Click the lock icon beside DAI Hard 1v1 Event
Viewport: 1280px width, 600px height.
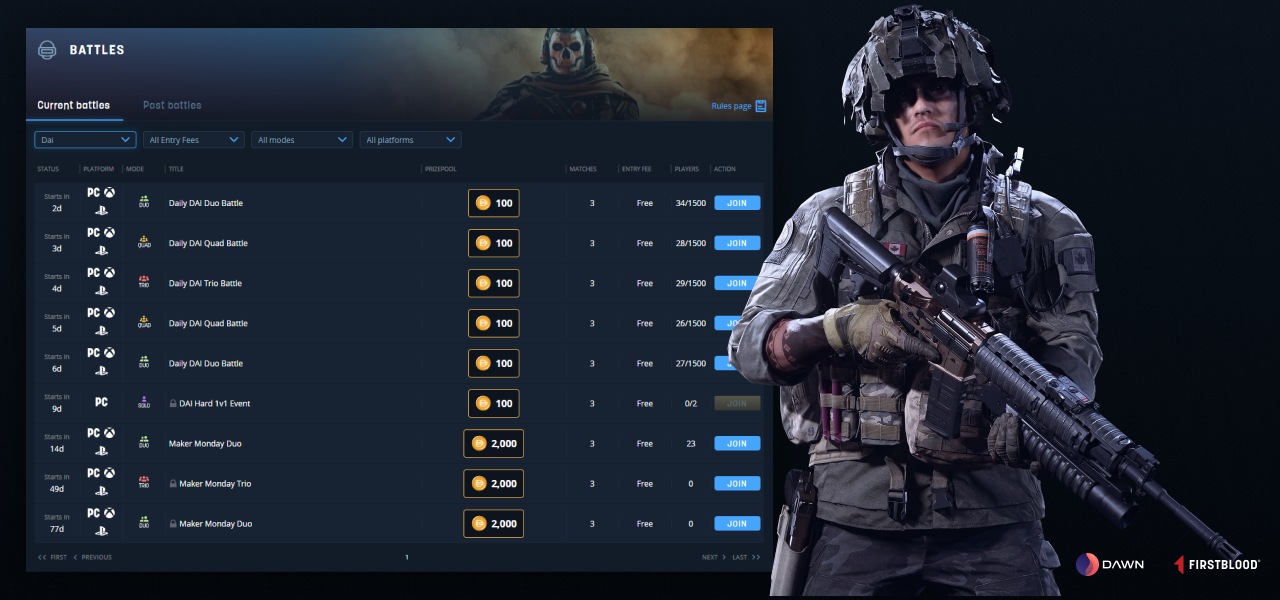[x=173, y=403]
